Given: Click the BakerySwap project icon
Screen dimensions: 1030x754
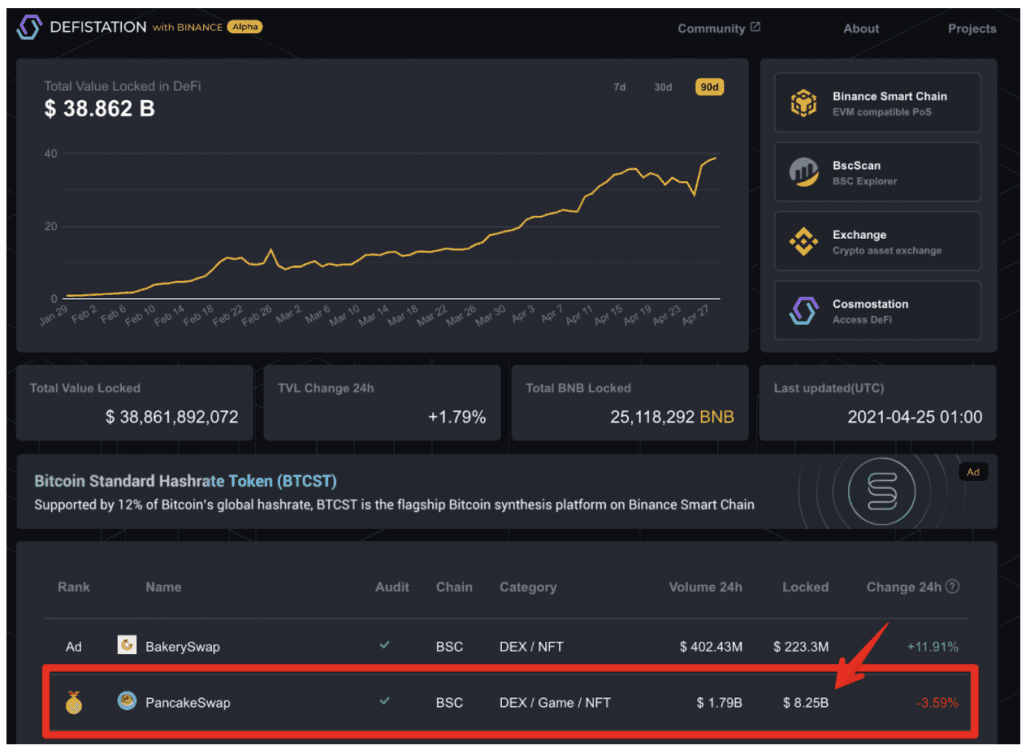Looking at the screenshot, I should click(127, 646).
